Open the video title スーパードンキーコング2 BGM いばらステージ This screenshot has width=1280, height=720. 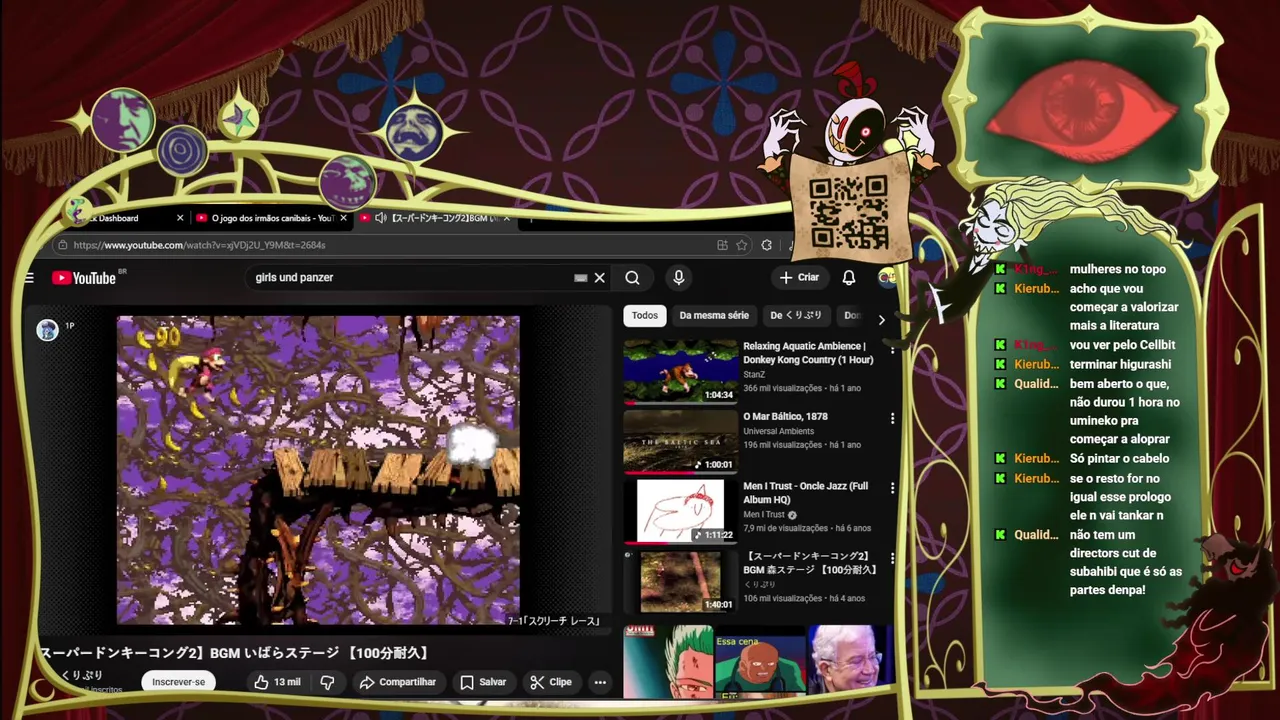coord(235,653)
